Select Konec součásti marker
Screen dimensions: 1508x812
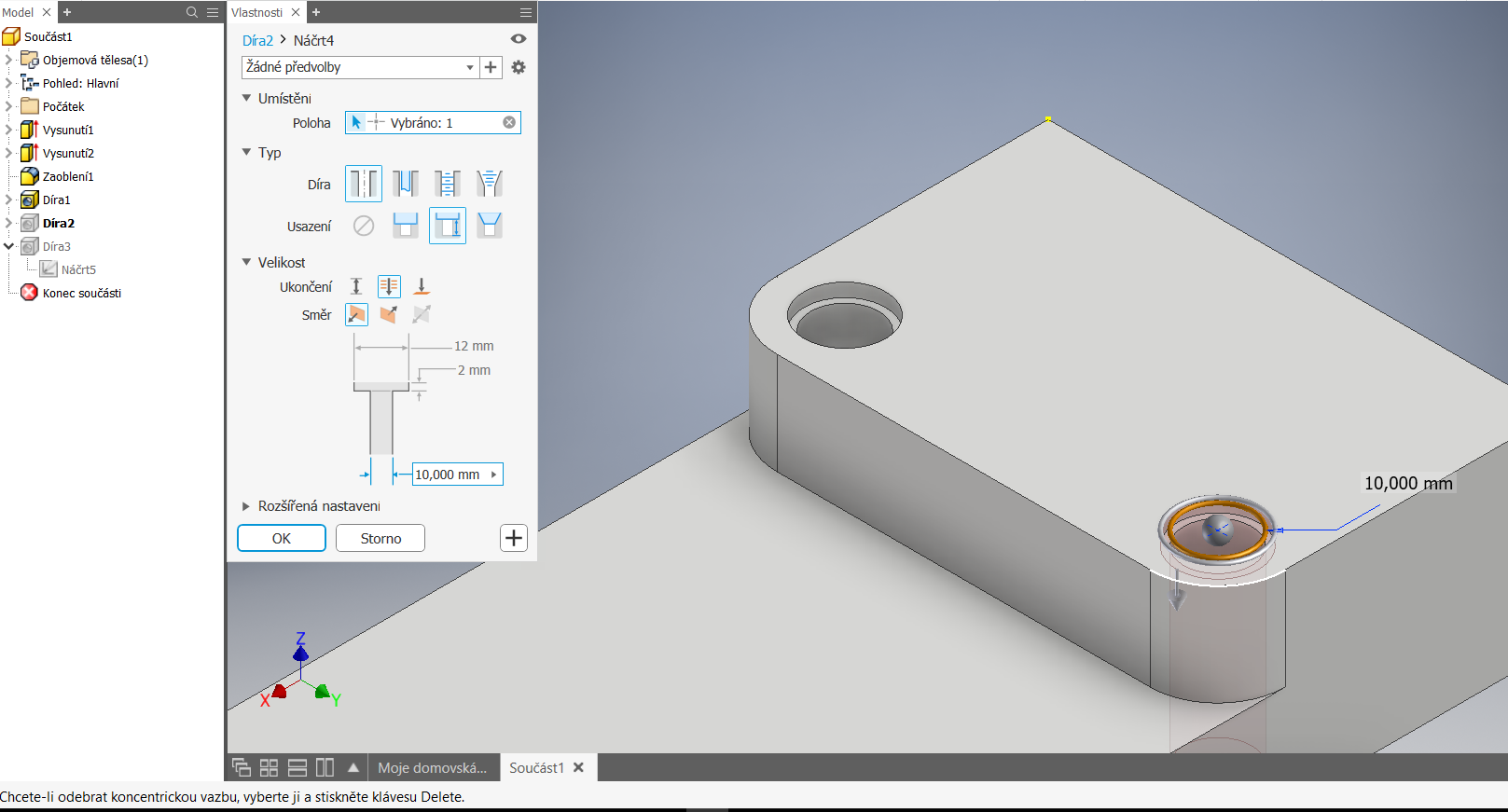pyautogui.click(x=81, y=293)
